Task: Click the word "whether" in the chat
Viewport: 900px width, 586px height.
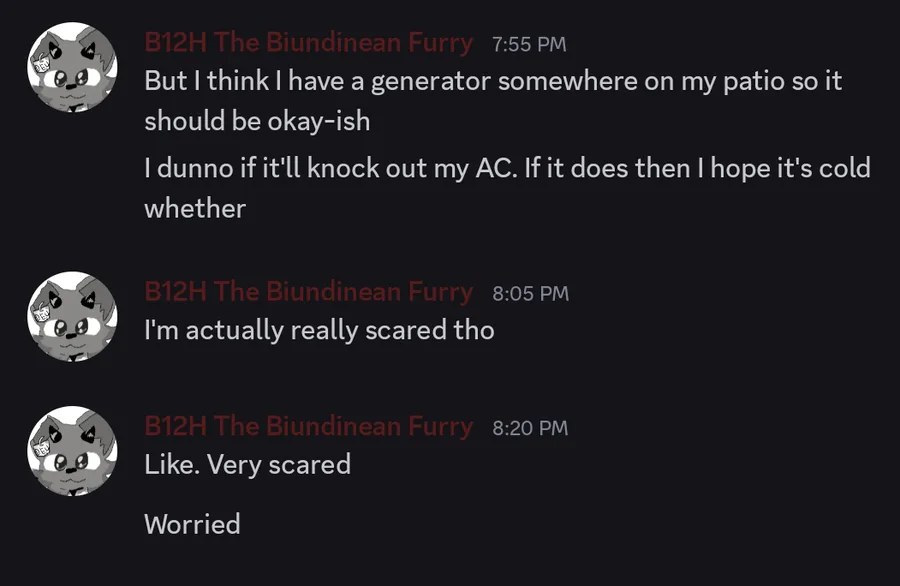Action: tap(195, 208)
